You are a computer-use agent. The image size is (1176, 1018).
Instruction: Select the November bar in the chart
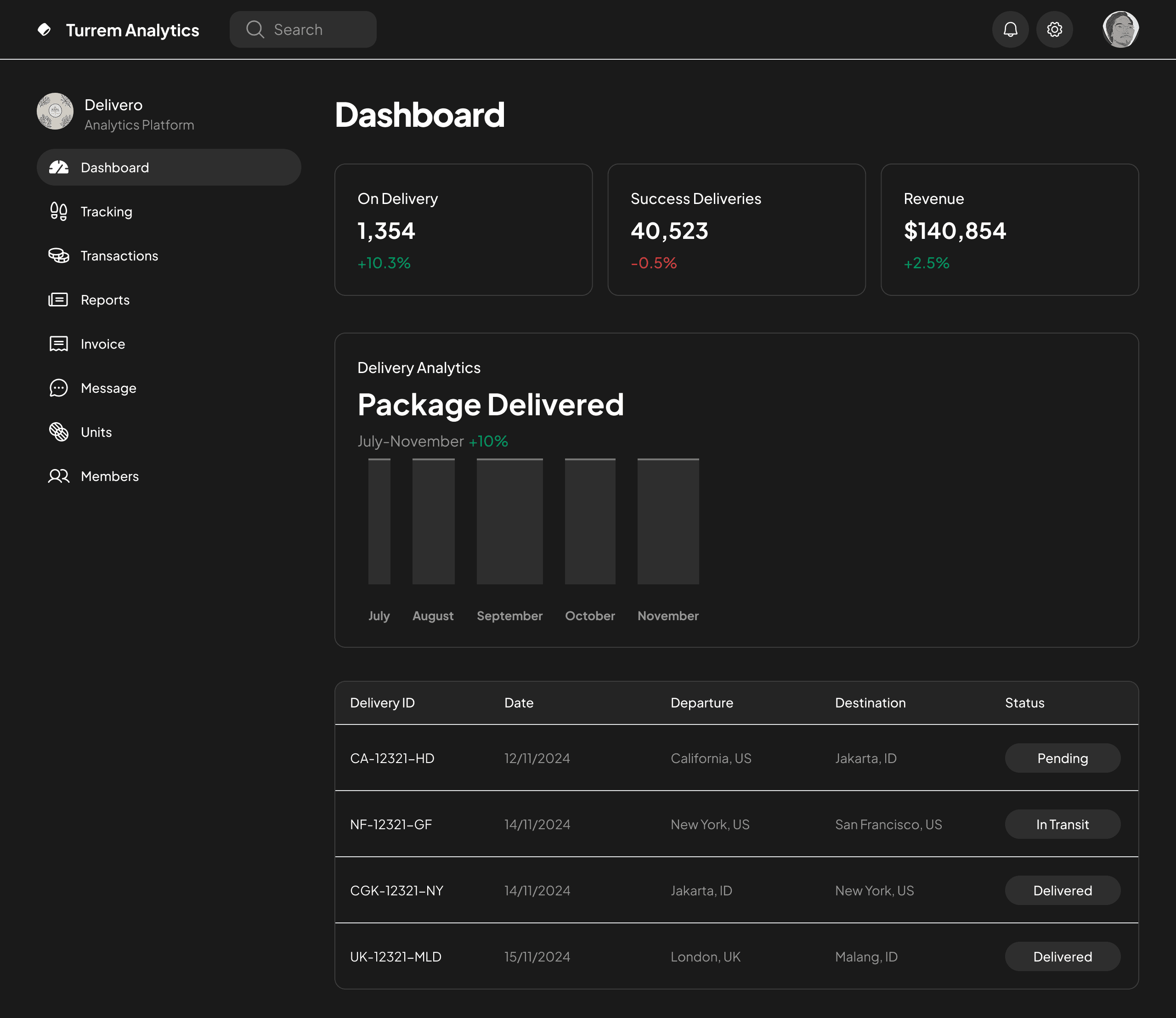point(667,521)
